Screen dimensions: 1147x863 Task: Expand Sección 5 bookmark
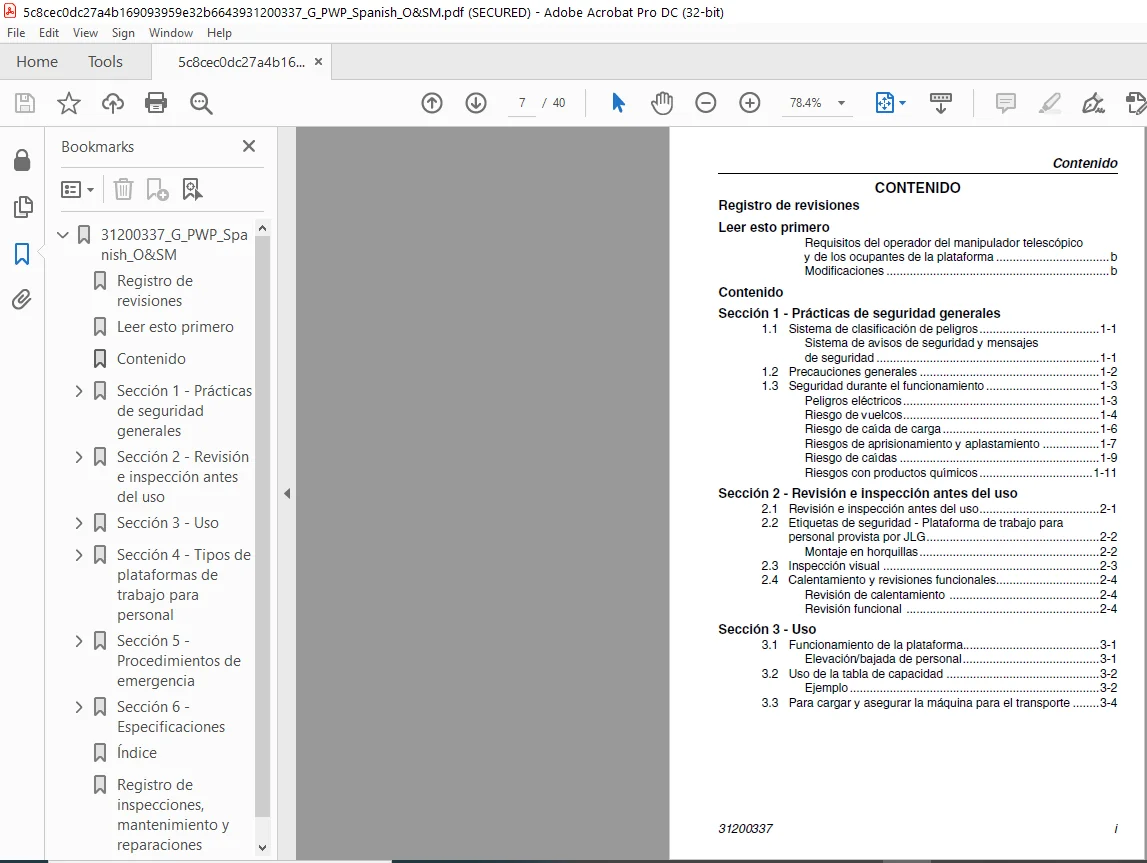(x=79, y=641)
